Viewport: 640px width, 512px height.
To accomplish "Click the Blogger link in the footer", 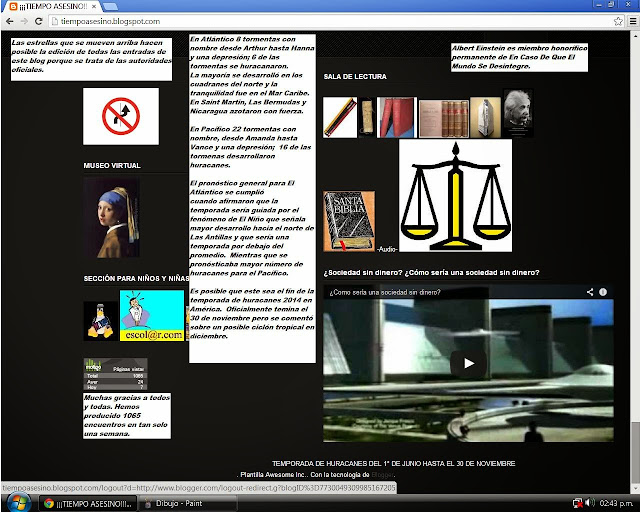I will point(382,475).
